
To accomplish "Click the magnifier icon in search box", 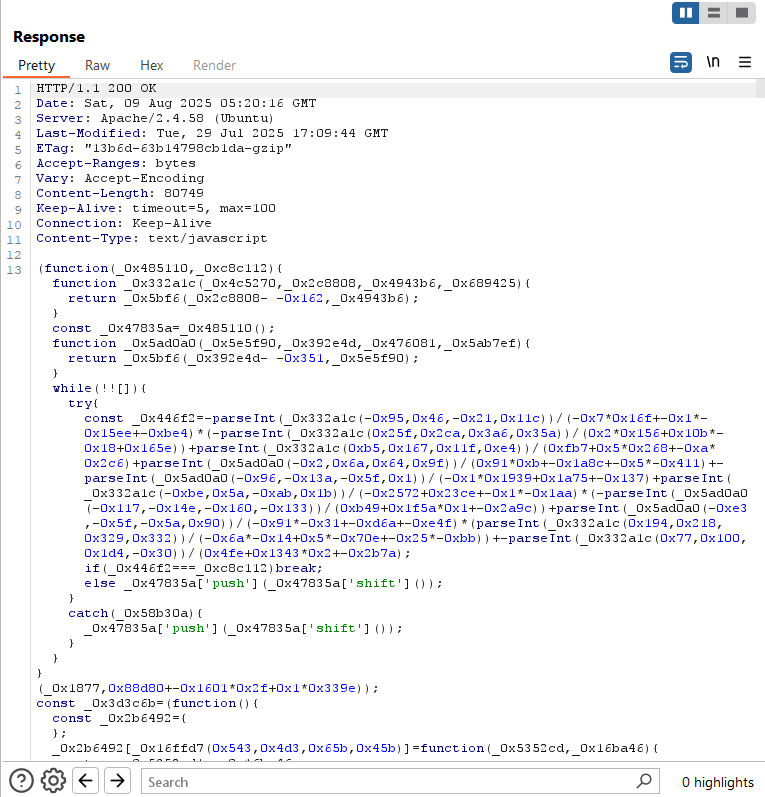I will point(644,781).
